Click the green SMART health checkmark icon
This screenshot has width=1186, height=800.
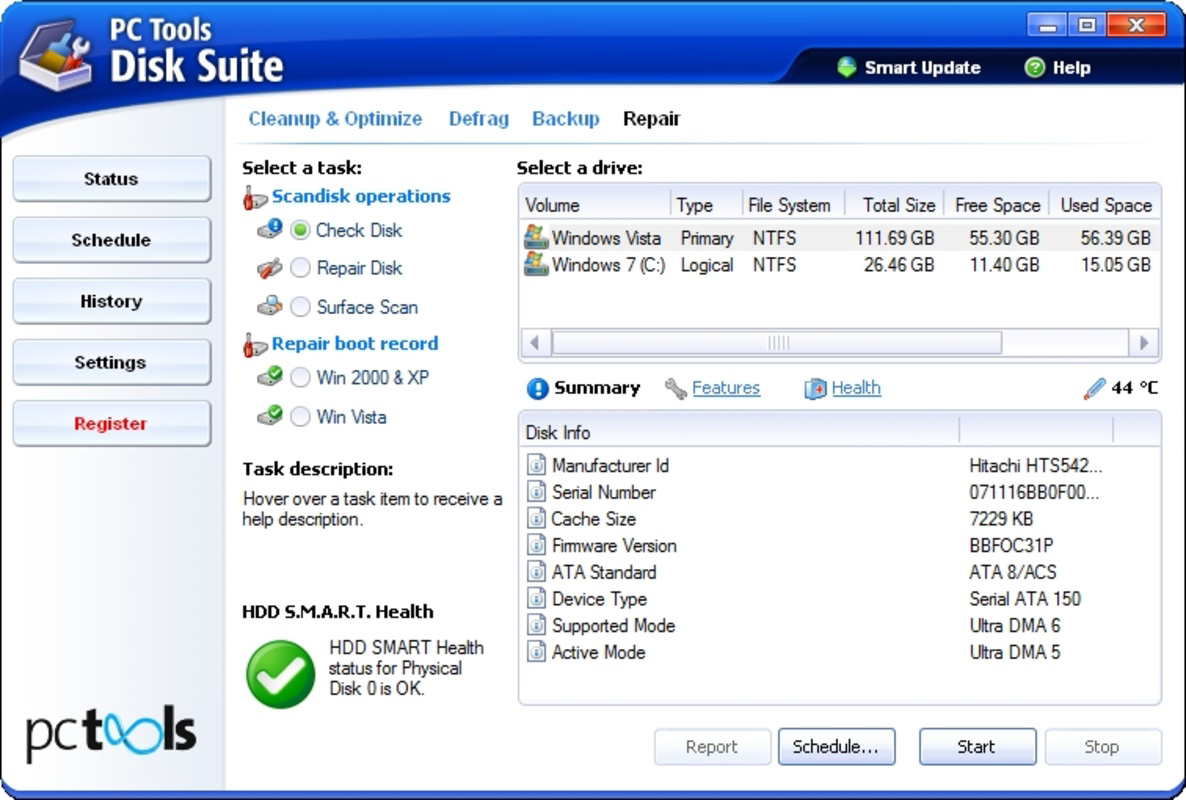[x=281, y=674]
